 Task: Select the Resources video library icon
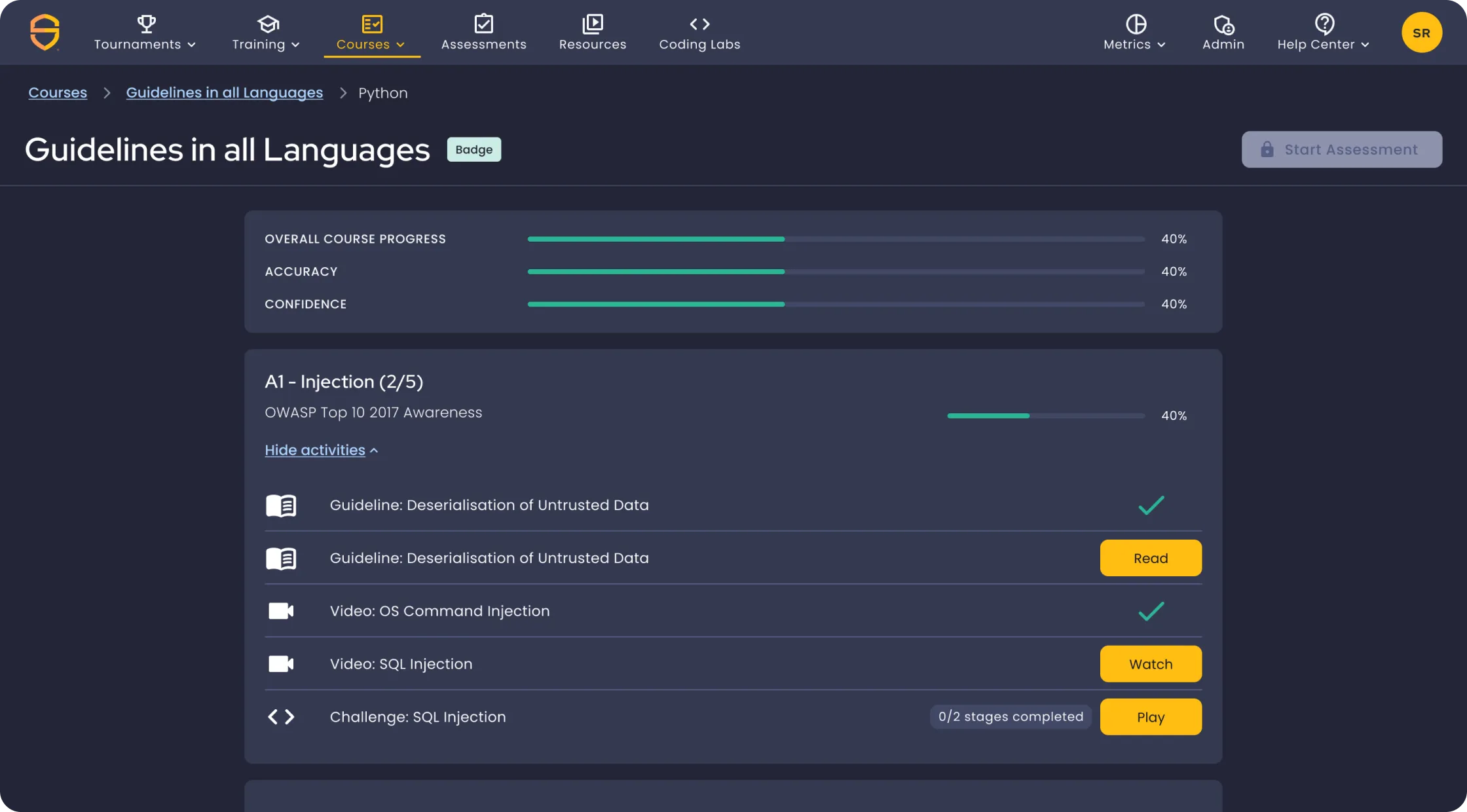pyautogui.click(x=593, y=24)
